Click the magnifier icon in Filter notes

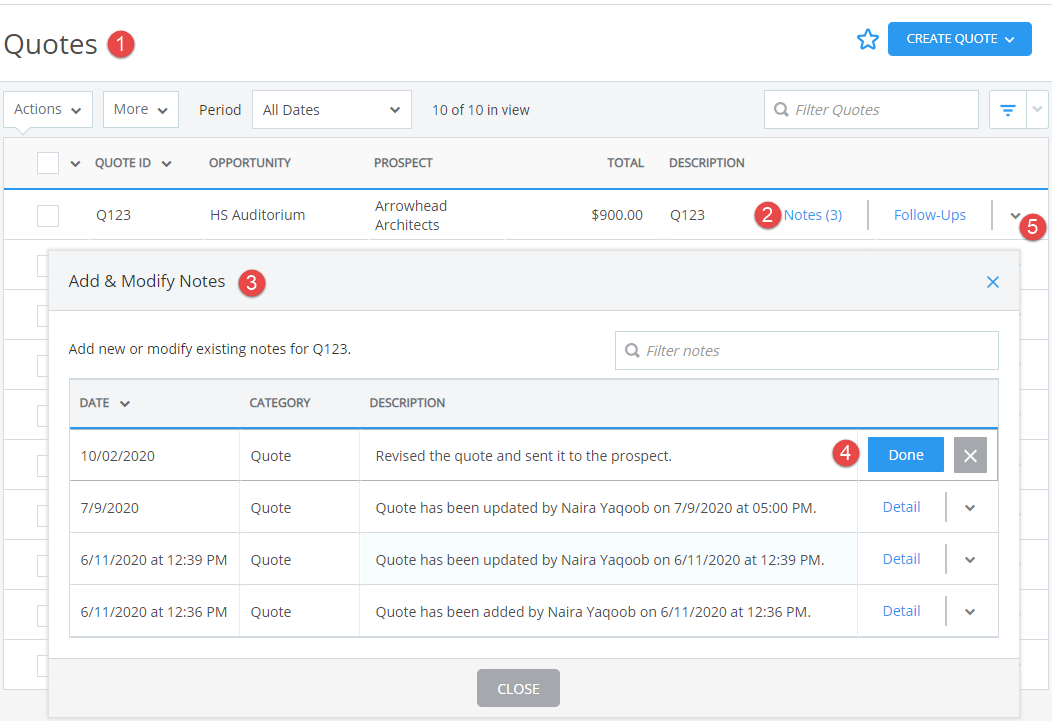point(632,350)
